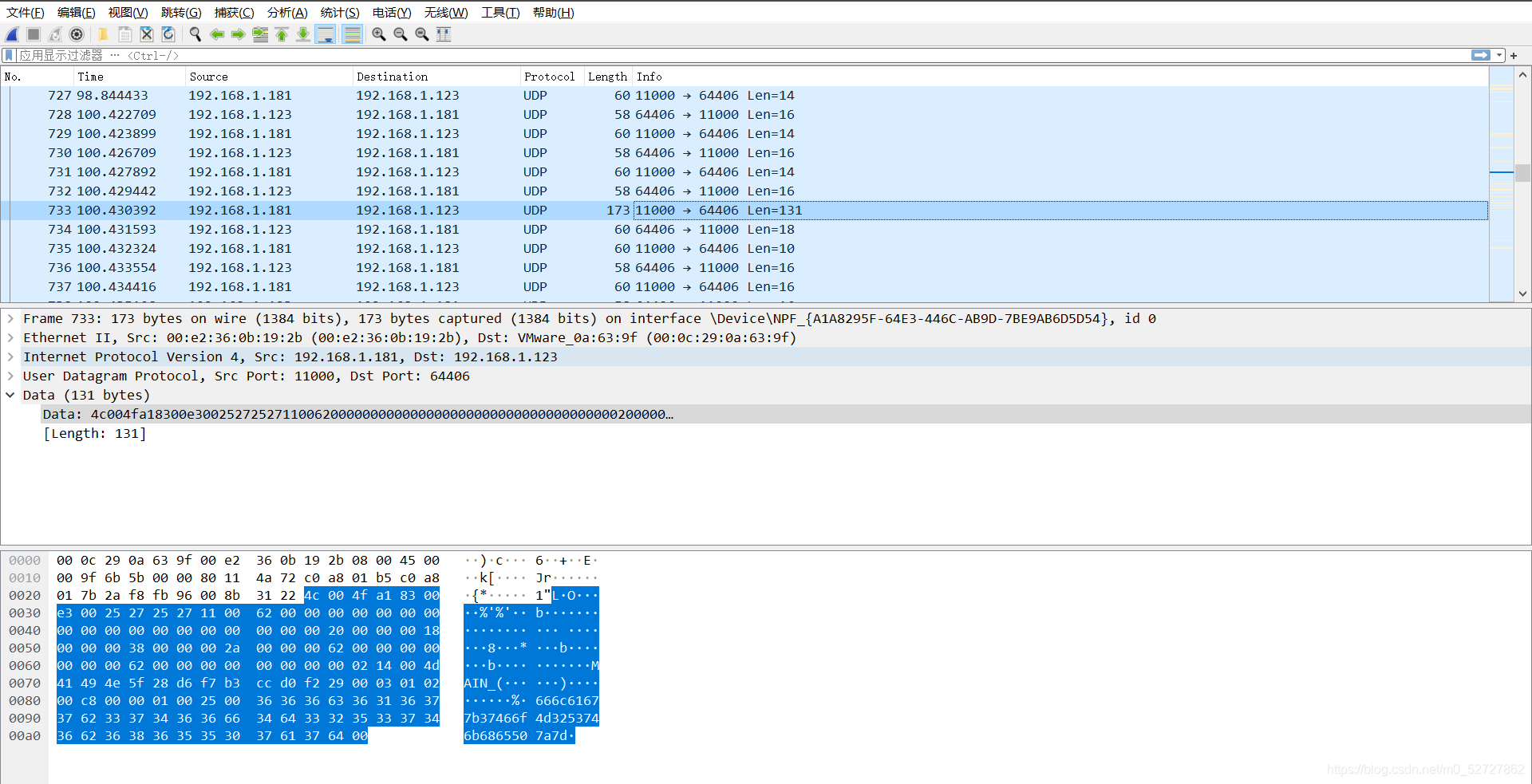Click packet list vertical scrollbar thumb
The height and width of the screenshot is (784, 1532).
pos(1522,172)
